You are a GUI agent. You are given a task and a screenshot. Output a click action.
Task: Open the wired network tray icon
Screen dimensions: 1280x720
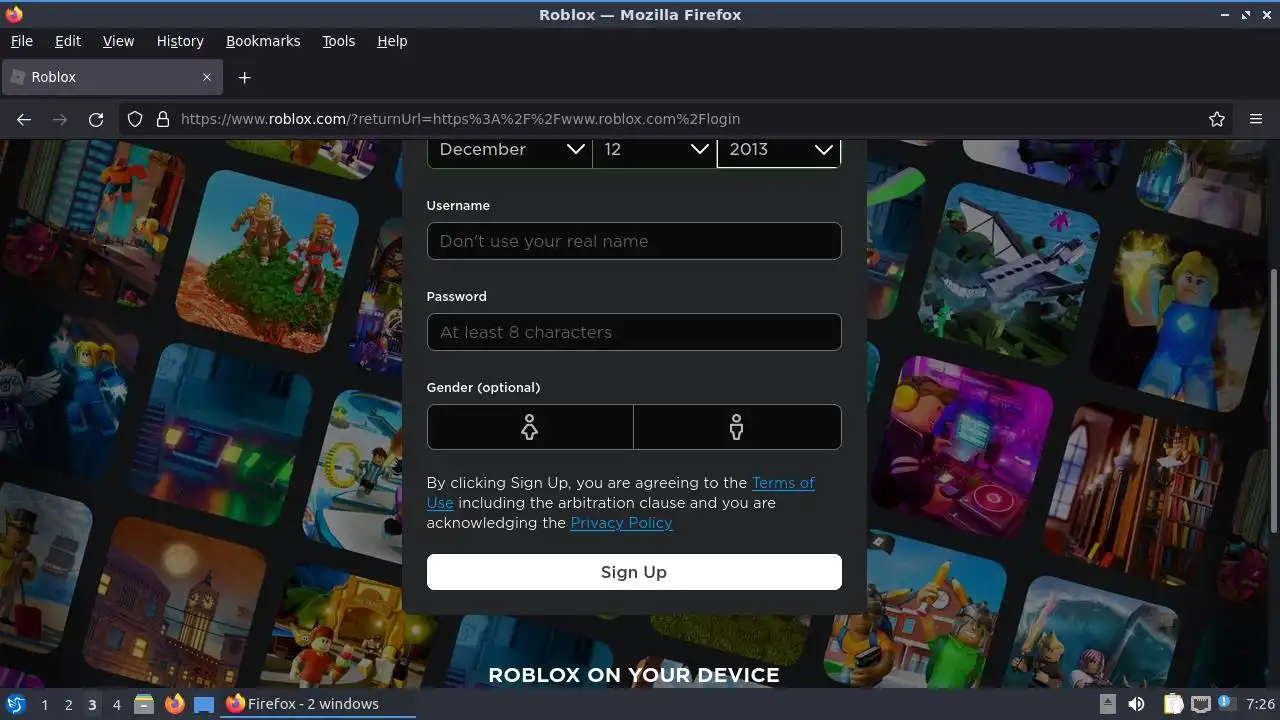pos(1200,704)
